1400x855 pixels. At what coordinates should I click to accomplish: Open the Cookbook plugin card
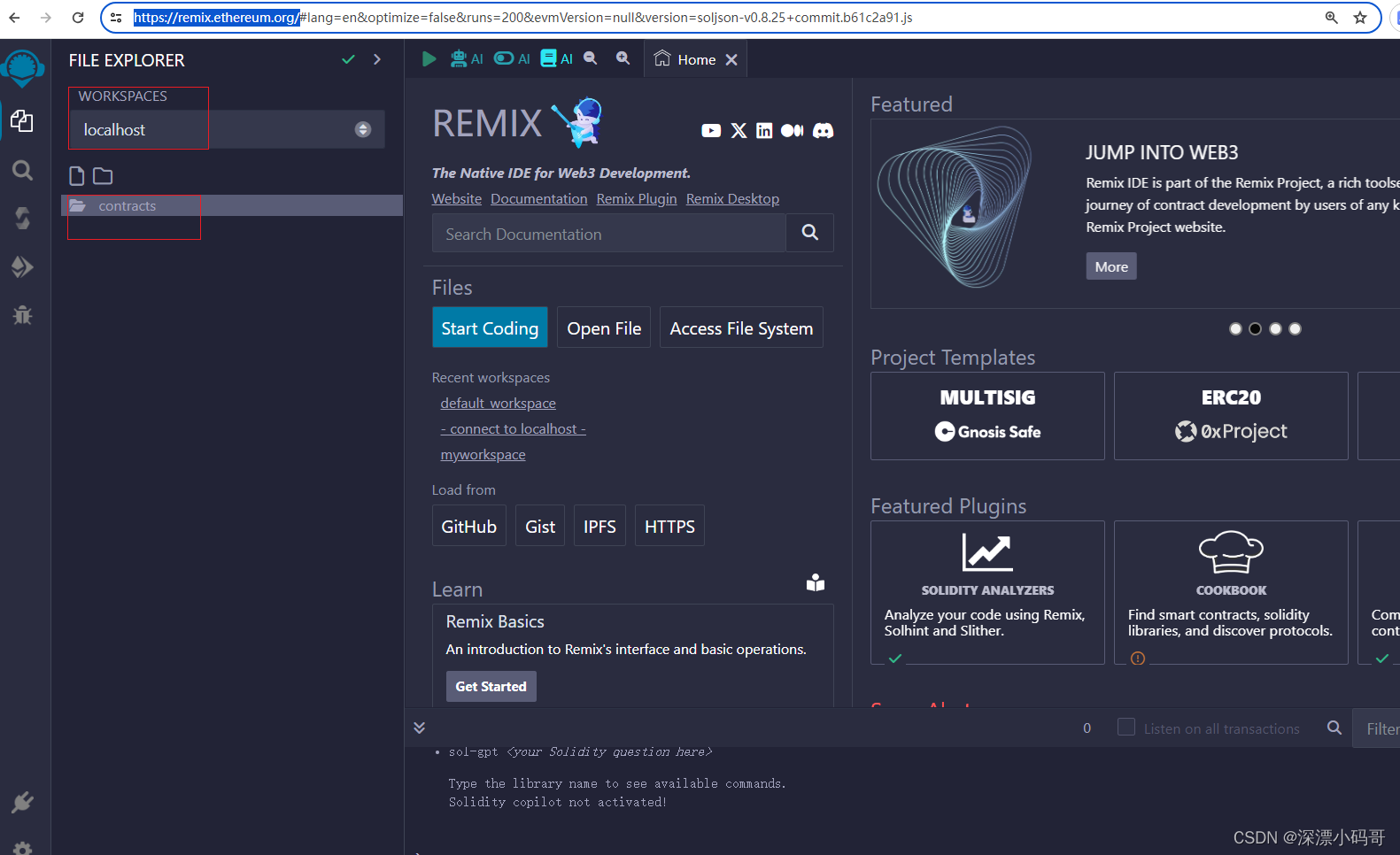click(x=1231, y=592)
